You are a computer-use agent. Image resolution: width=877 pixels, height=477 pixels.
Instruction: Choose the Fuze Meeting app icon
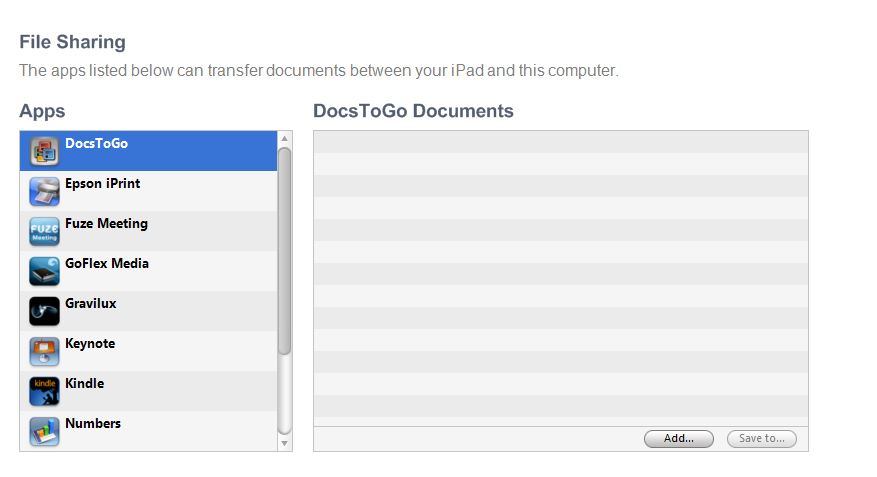44,231
